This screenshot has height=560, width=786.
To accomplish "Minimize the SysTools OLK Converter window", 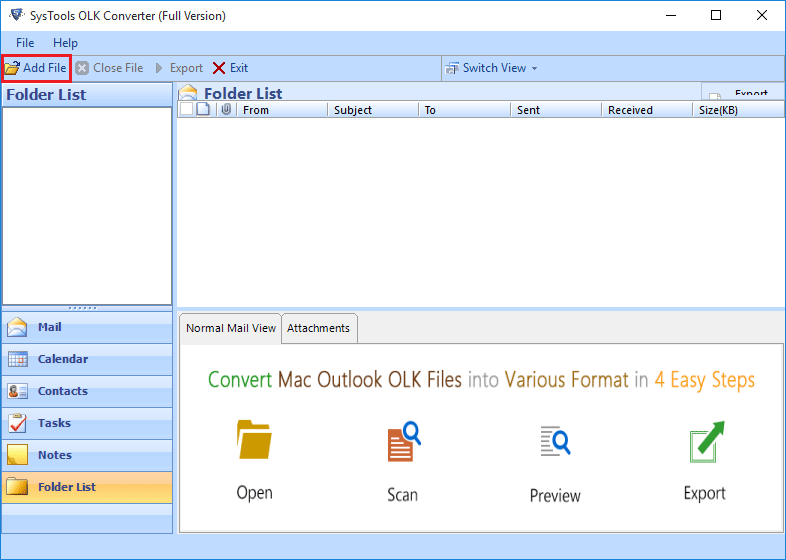I will (x=671, y=15).
